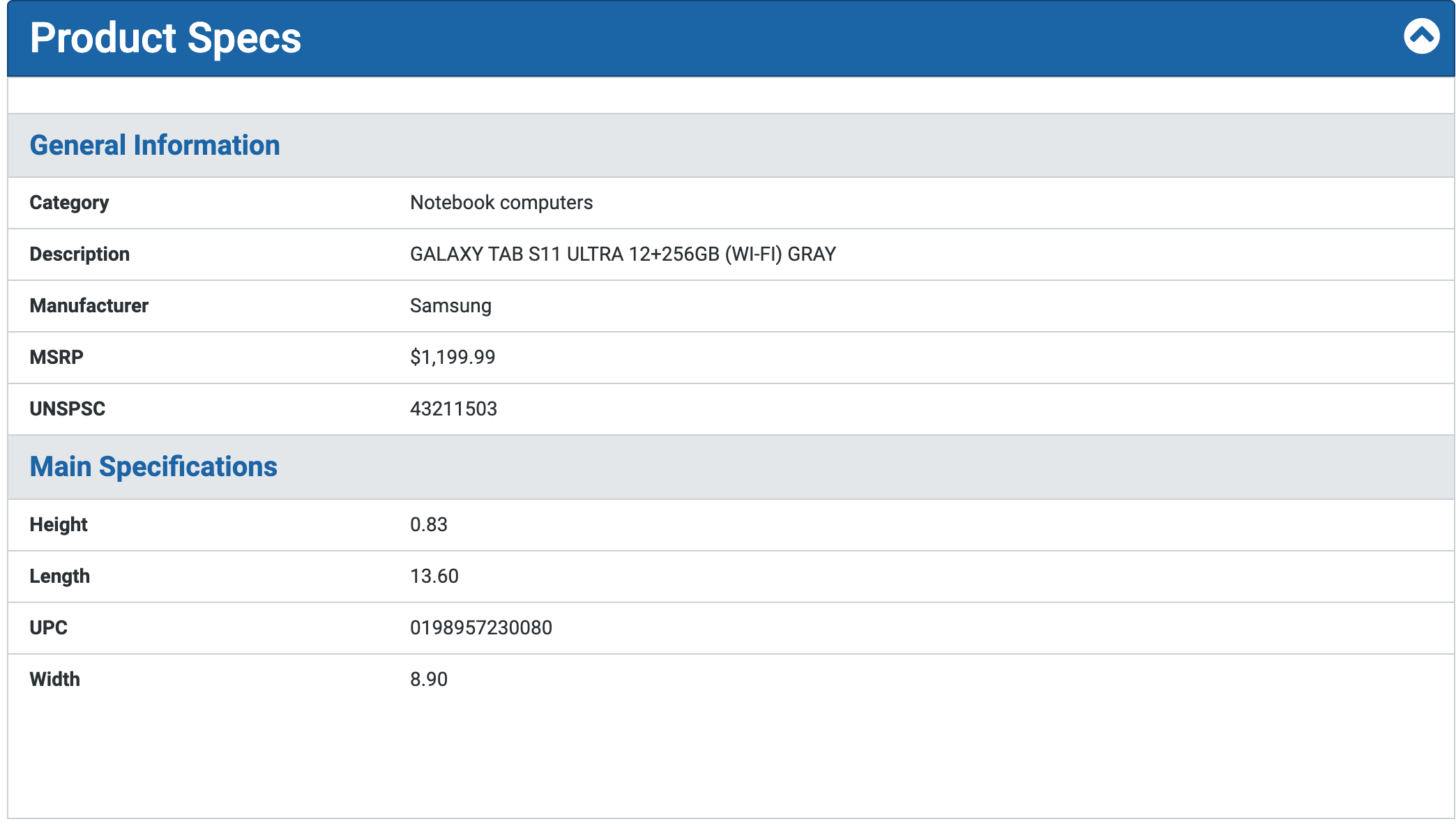Viewport: 1456px width, 824px height.
Task: Click the $1,199.99 price value
Action: pos(453,358)
